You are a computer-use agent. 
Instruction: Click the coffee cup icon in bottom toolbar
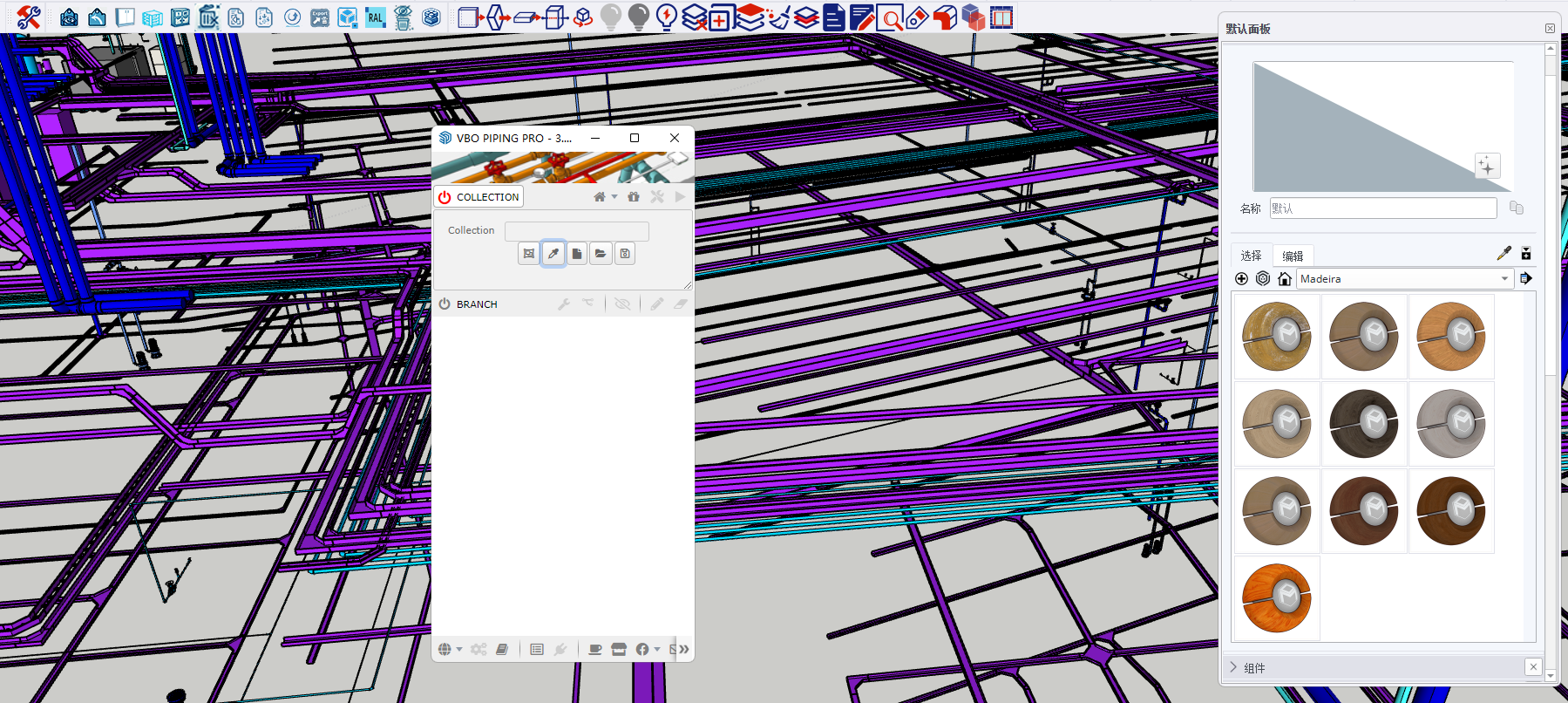595,649
